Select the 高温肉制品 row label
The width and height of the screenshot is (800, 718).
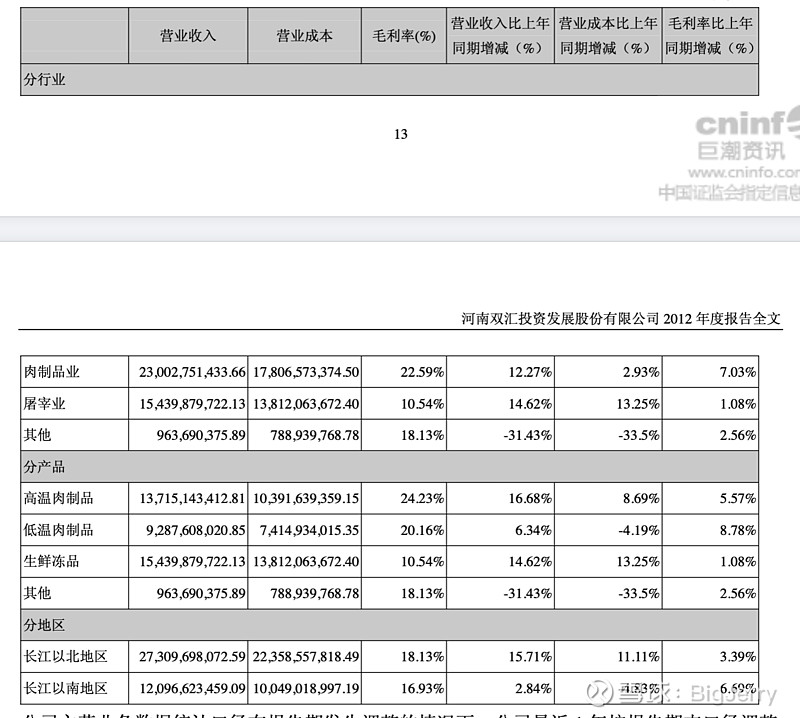pos(58,498)
